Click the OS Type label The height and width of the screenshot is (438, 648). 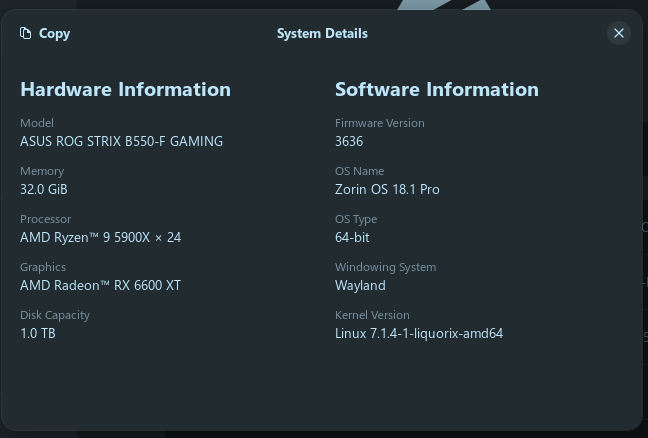[x=356, y=219]
